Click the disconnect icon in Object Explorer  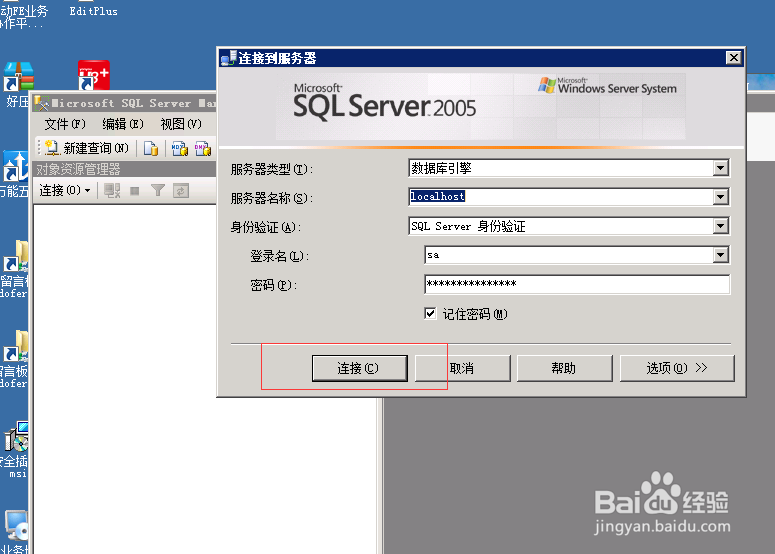[112, 191]
